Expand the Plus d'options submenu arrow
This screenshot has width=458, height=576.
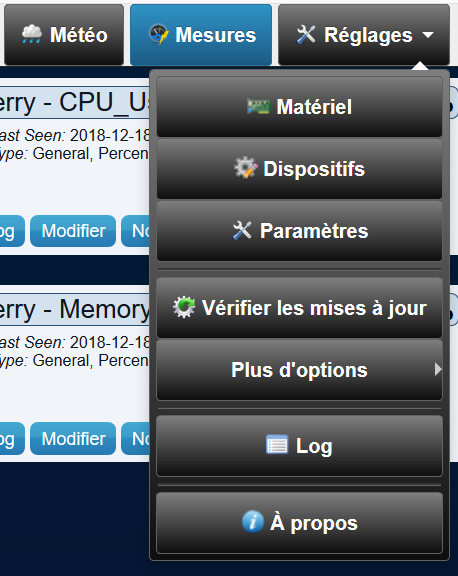pos(437,369)
